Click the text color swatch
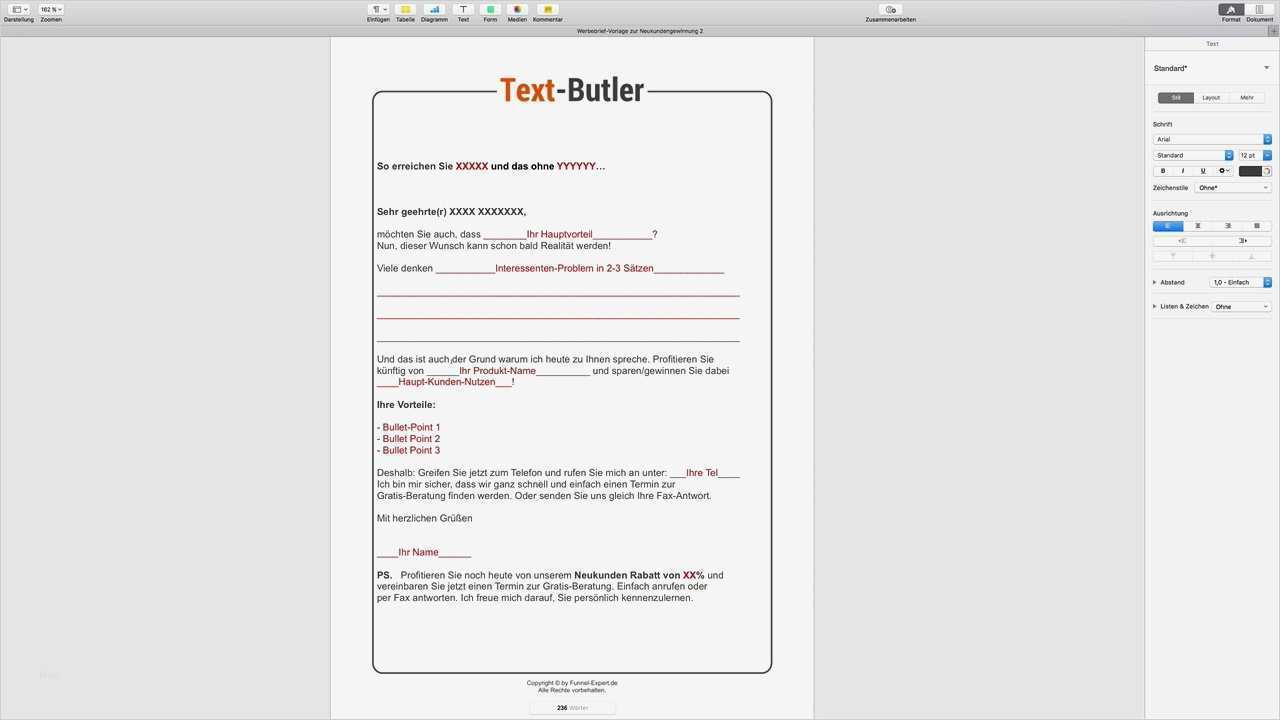Image resolution: width=1280 pixels, height=720 pixels. pyautogui.click(x=1250, y=171)
